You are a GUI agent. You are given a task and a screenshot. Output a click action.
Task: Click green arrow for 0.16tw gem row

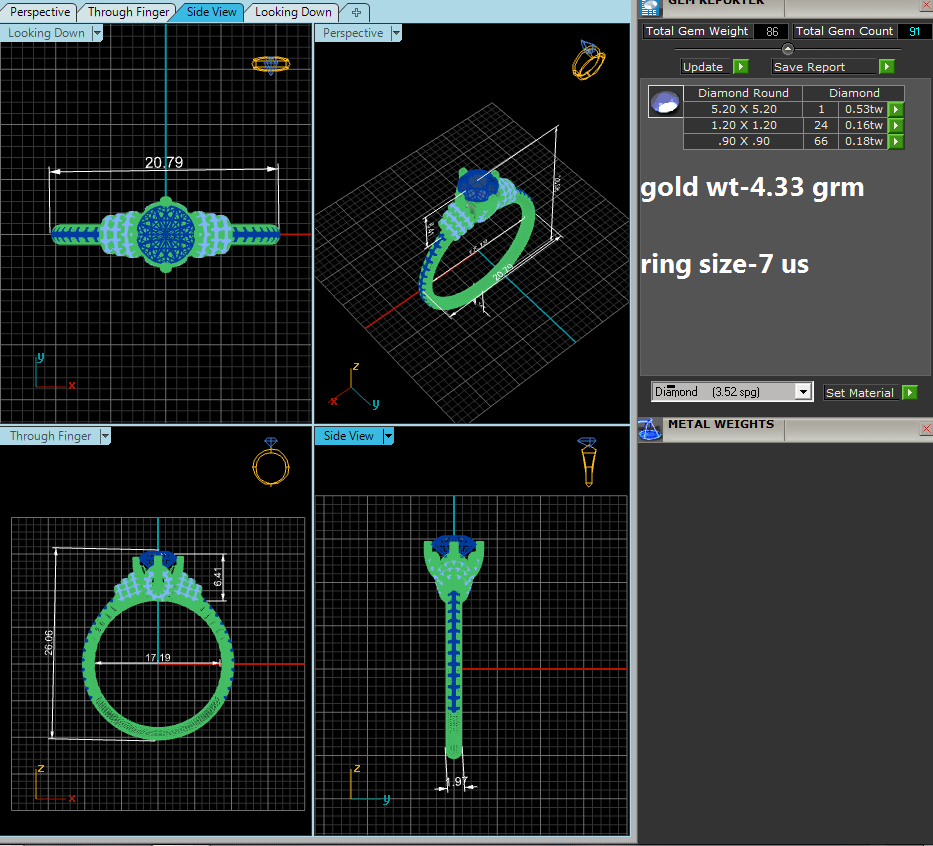(x=896, y=125)
